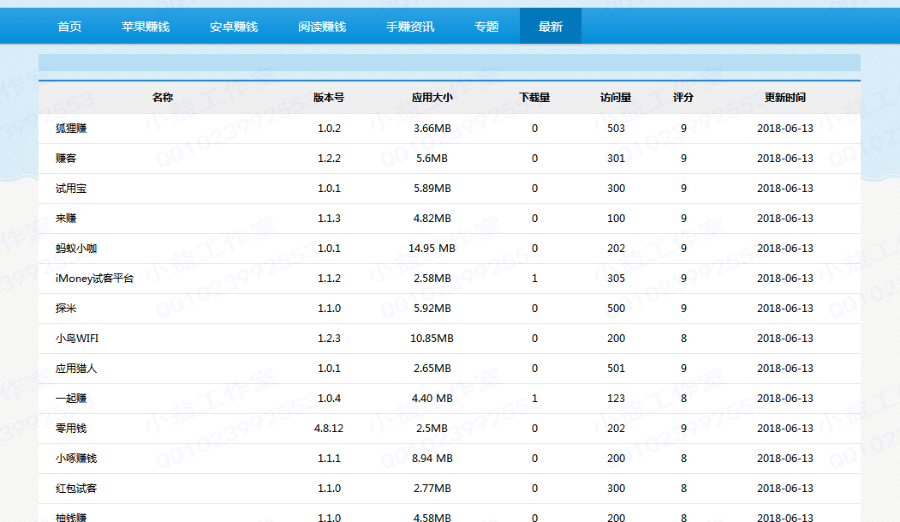
Task: Open the iMoney试客平台 app entry
Action: [x=95, y=278]
